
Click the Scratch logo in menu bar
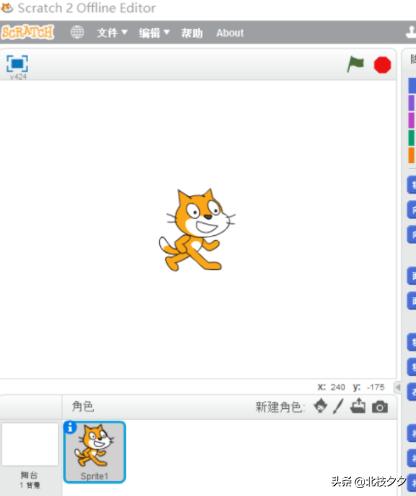click(27, 32)
